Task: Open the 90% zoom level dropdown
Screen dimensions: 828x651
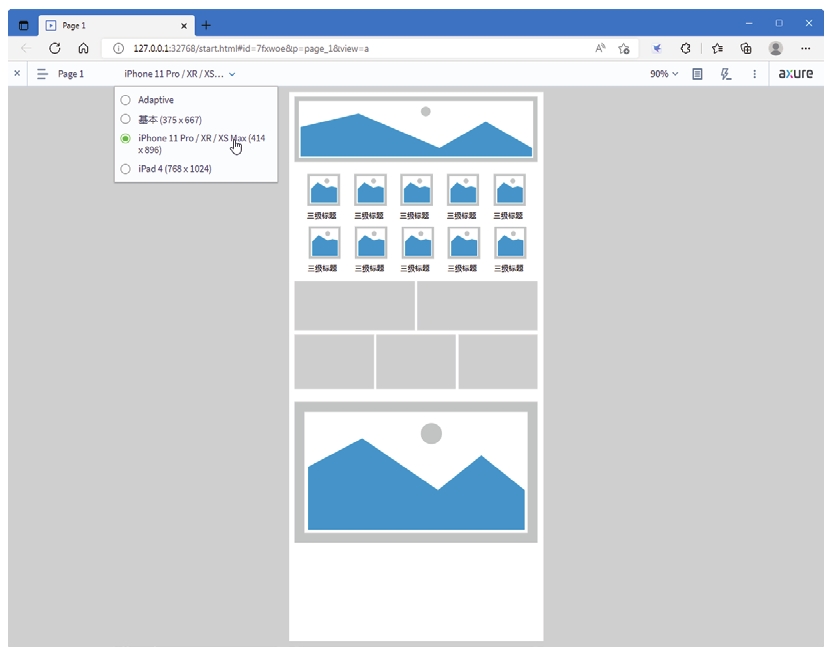Action: click(x=664, y=74)
